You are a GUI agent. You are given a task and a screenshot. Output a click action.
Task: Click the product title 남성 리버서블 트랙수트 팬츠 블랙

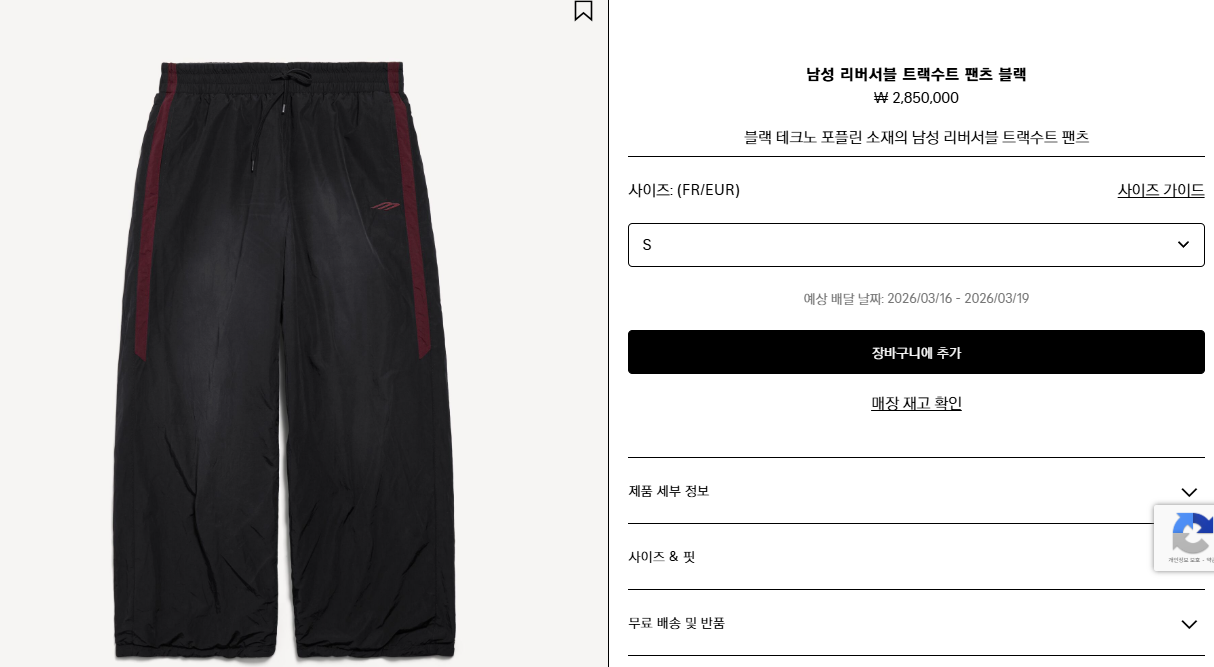click(x=916, y=74)
